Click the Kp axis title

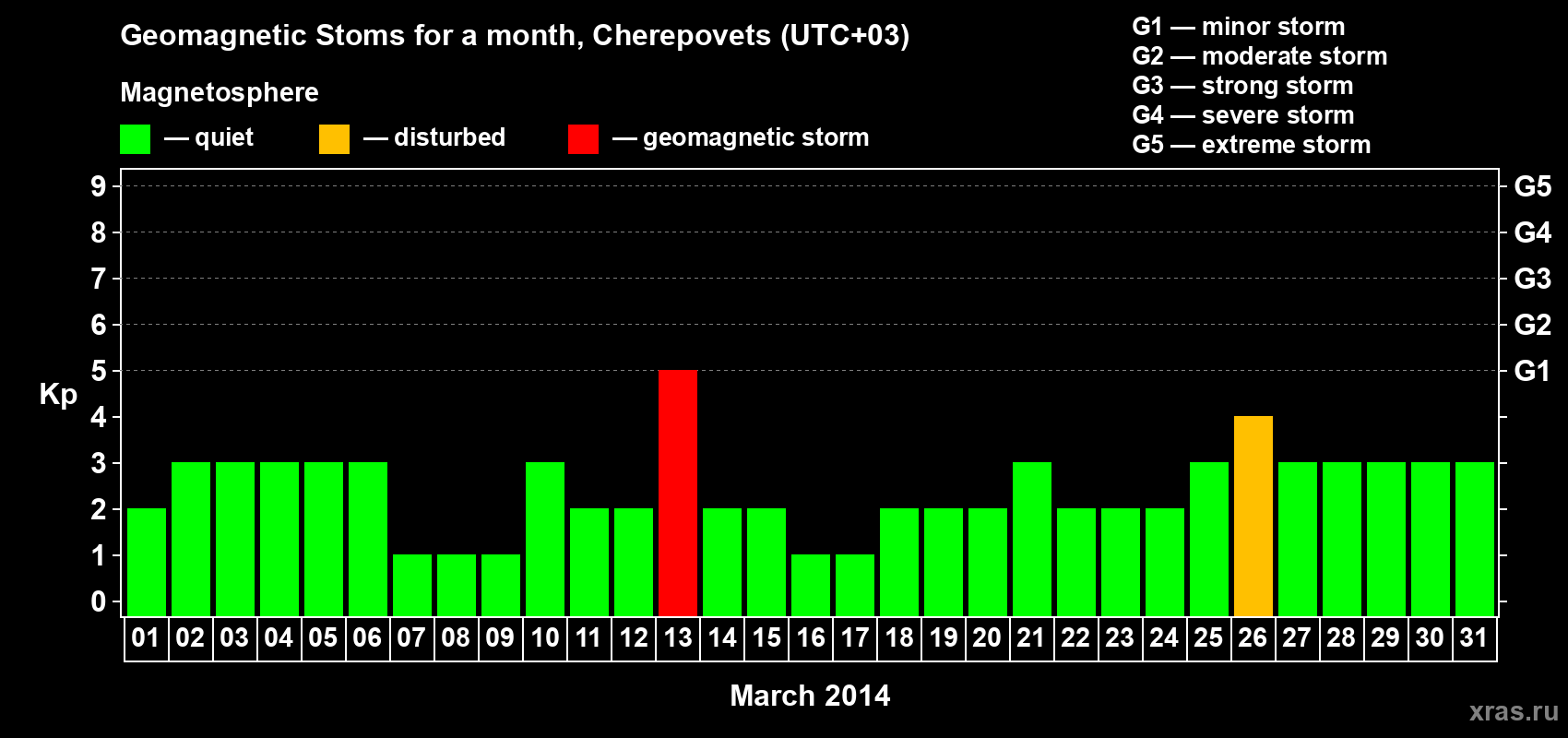[58, 395]
